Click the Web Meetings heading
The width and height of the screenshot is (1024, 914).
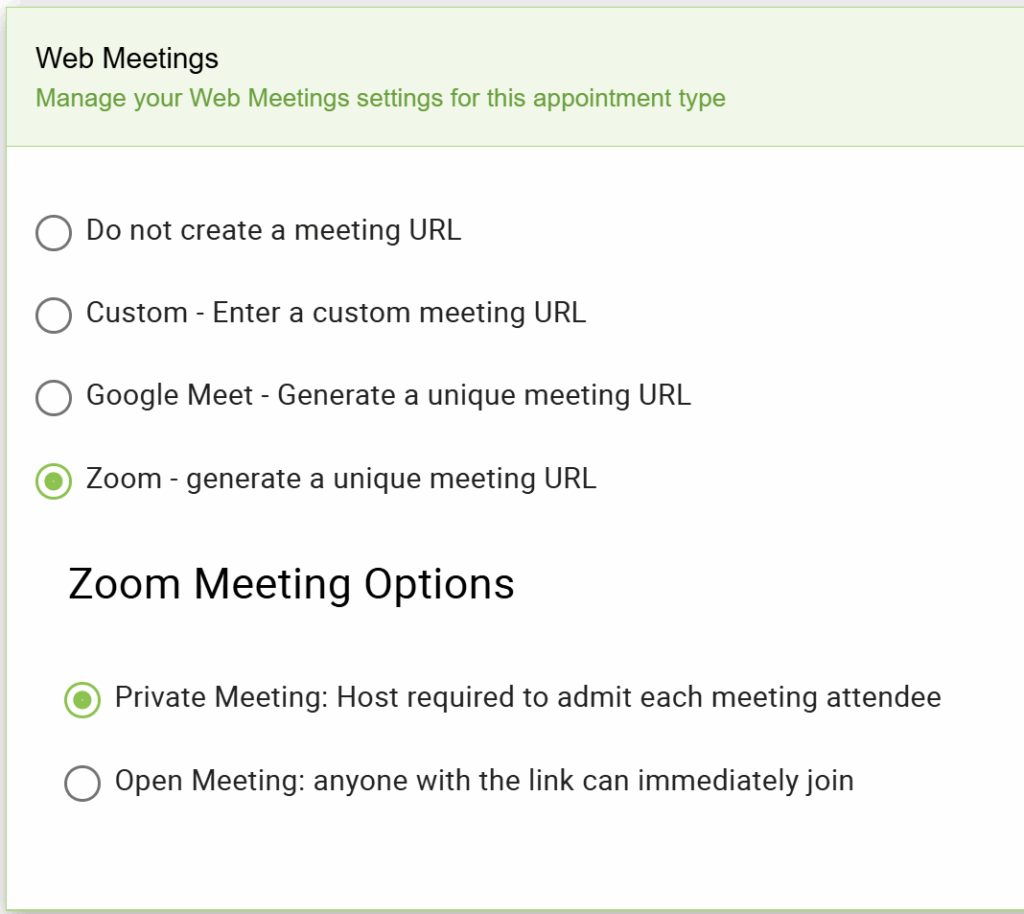tap(126, 58)
